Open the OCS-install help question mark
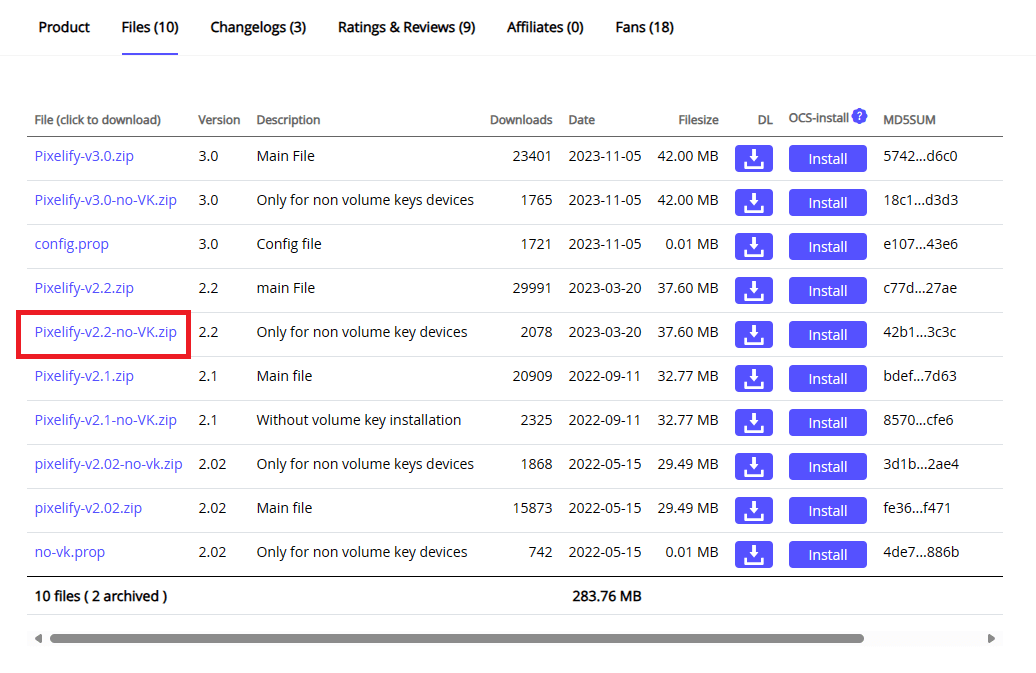Image resolution: width=1036 pixels, height=673 pixels. point(859,116)
